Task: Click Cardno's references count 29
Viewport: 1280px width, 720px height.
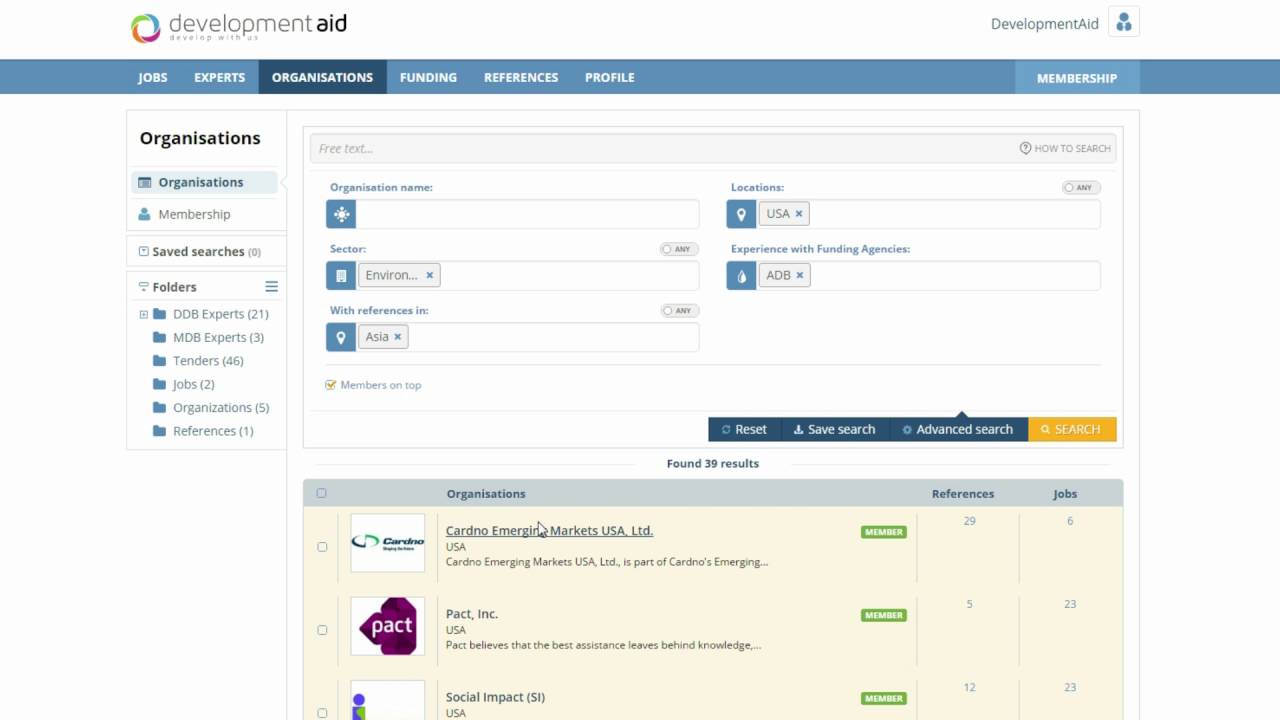Action: point(969,521)
